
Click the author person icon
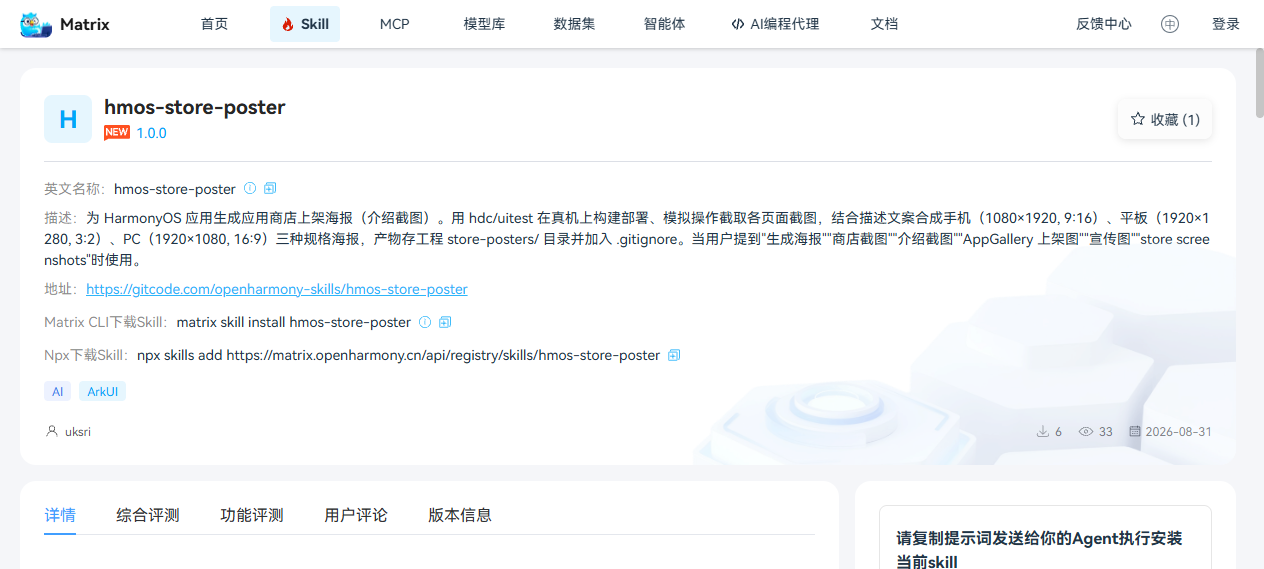52,432
